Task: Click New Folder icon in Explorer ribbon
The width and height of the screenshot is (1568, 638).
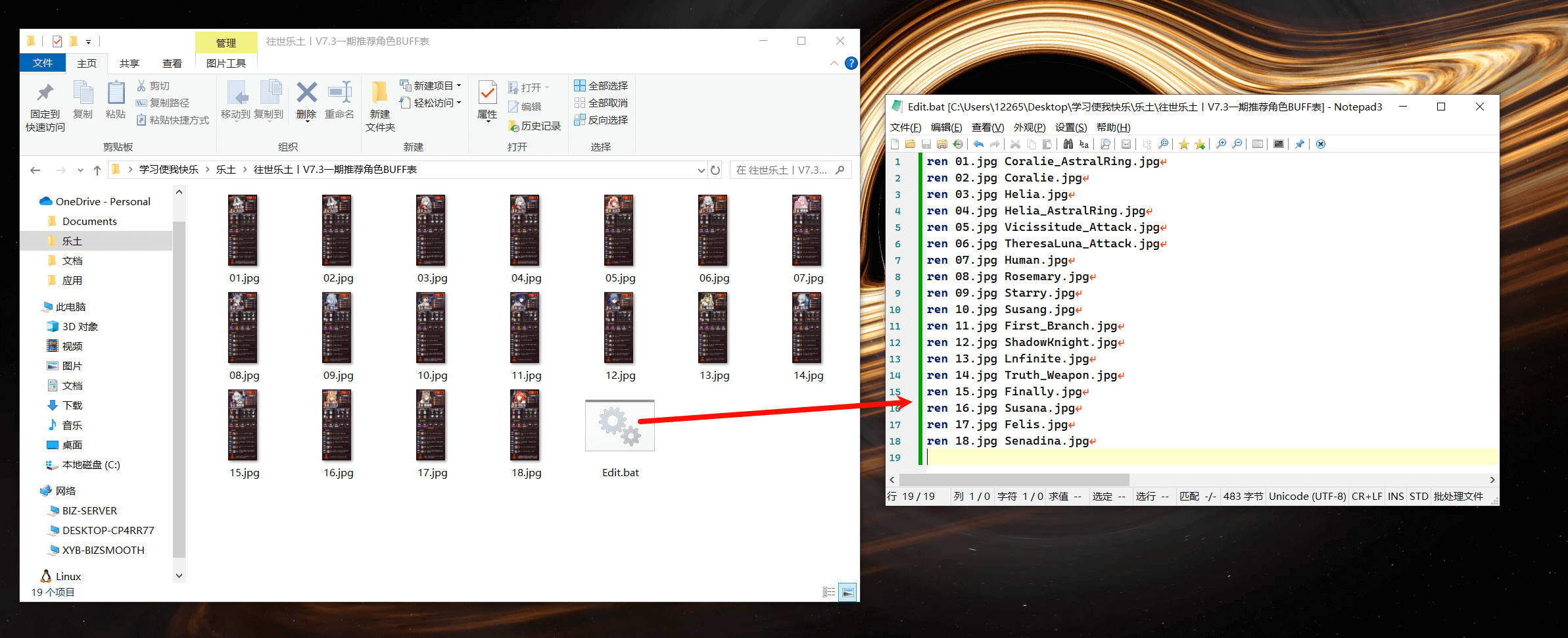Action: [x=380, y=107]
